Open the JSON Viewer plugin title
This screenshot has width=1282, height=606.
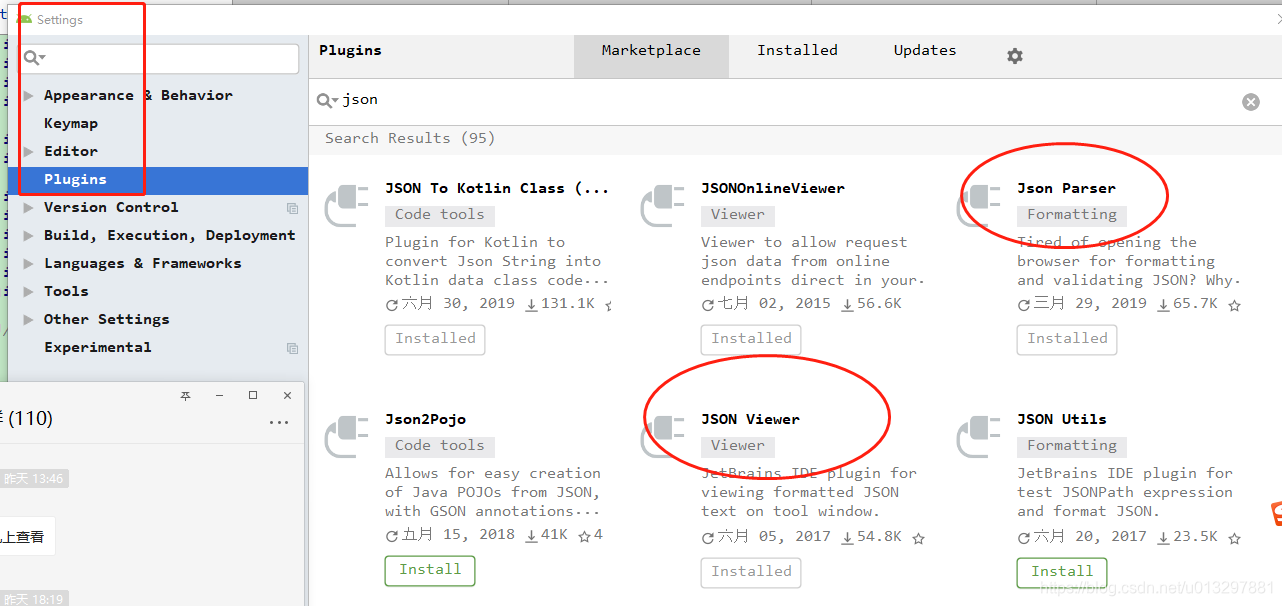pyautogui.click(x=750, y=419)
